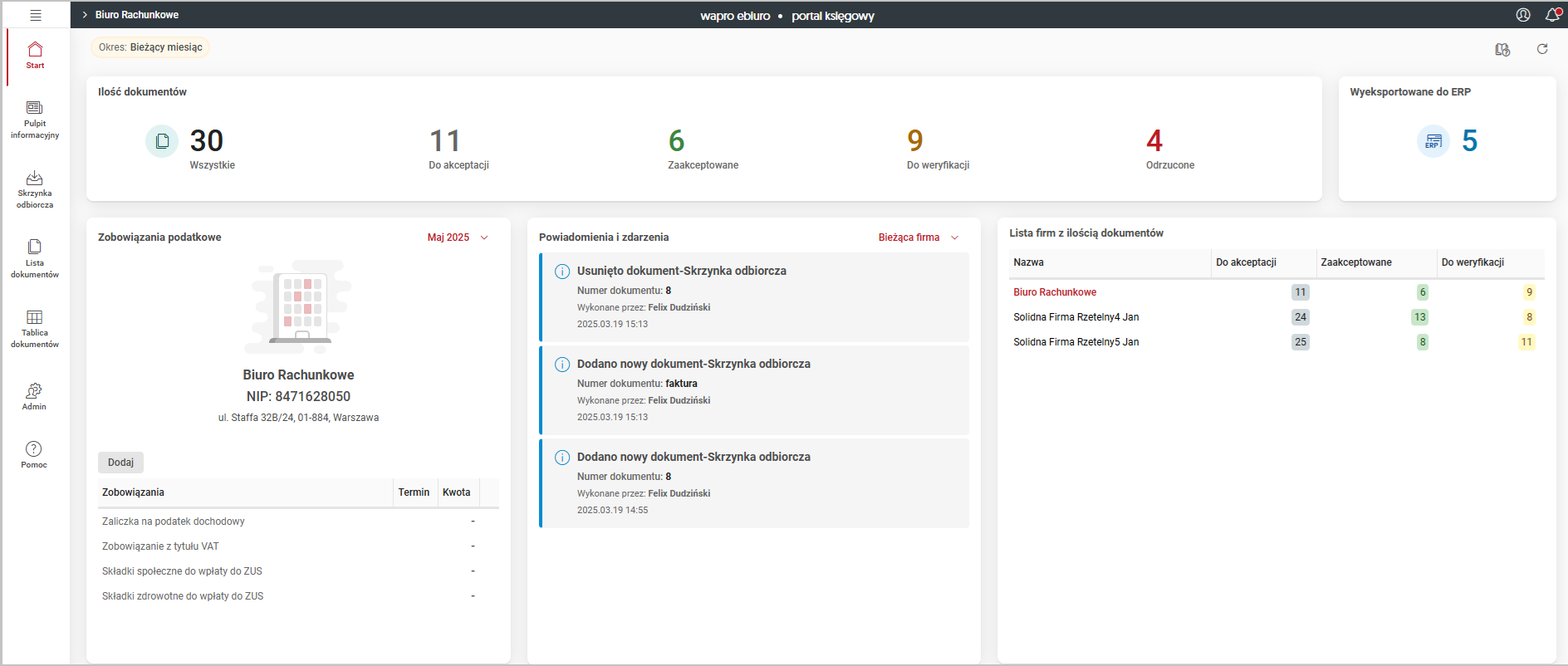Click the company building illustration
The image size is (1568, 666).
pyautogui.click(x=298, y=306)
